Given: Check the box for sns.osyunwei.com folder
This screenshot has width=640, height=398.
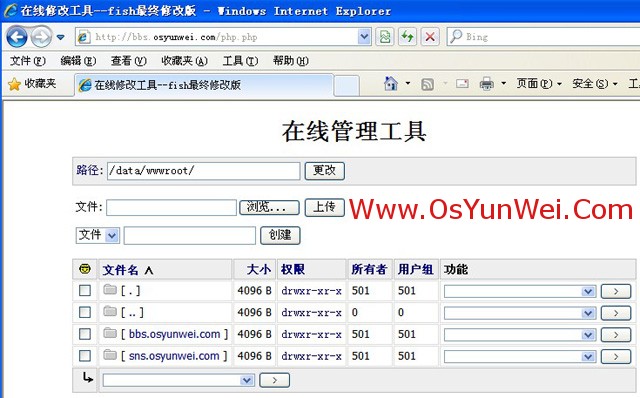Looking at the screenshot, I should pyautogui.click(x=85, y=356).
